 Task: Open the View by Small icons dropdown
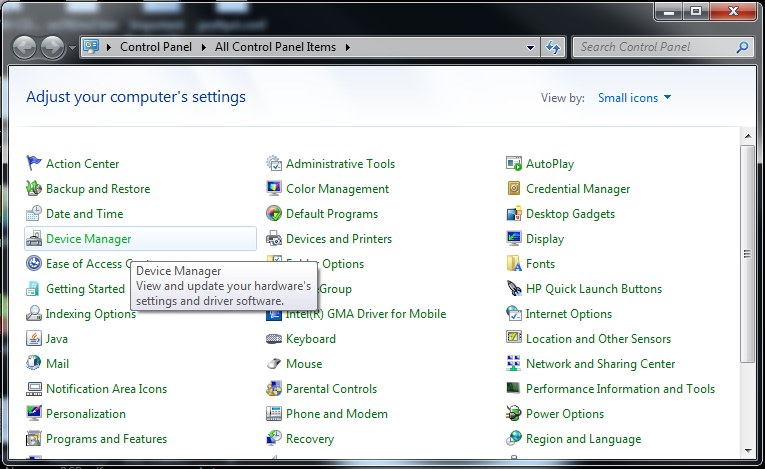(634, 98)
